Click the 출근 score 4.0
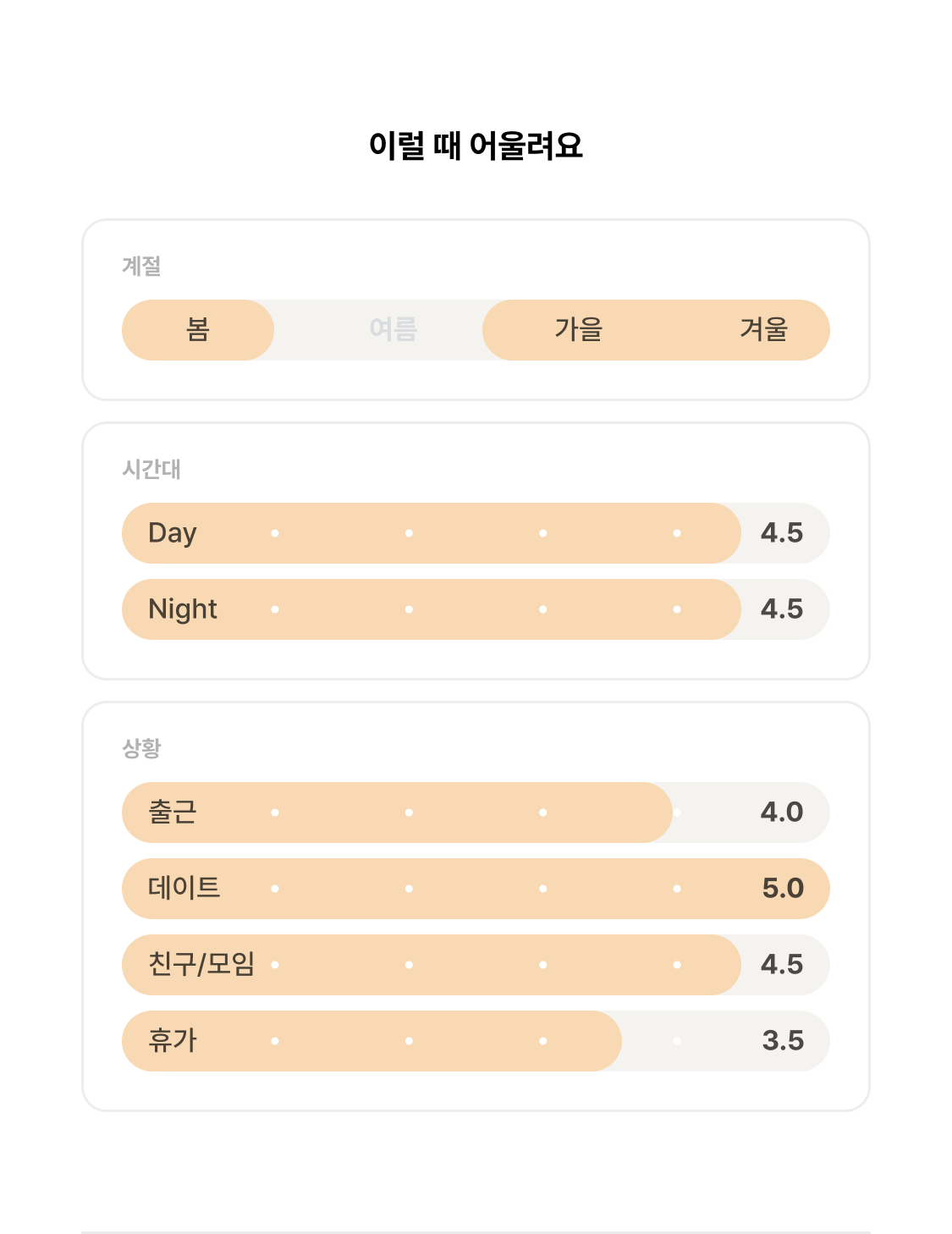 click(782, 813)
